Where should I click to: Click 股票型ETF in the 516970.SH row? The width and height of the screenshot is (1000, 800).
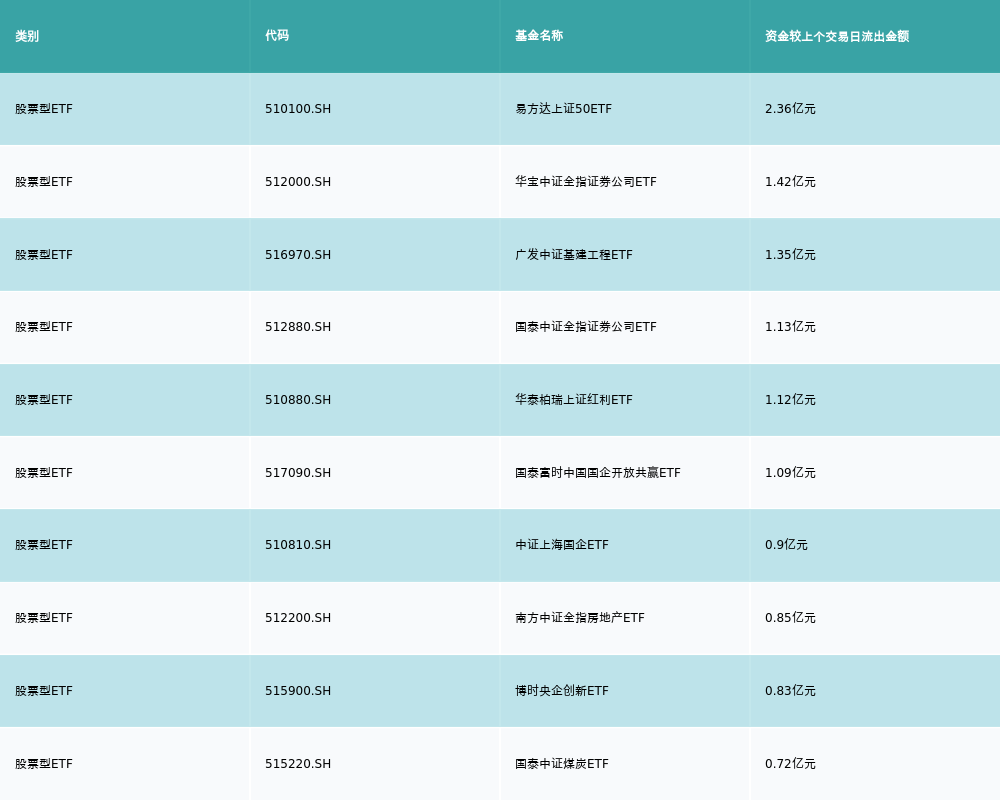[x=44, y=255]
